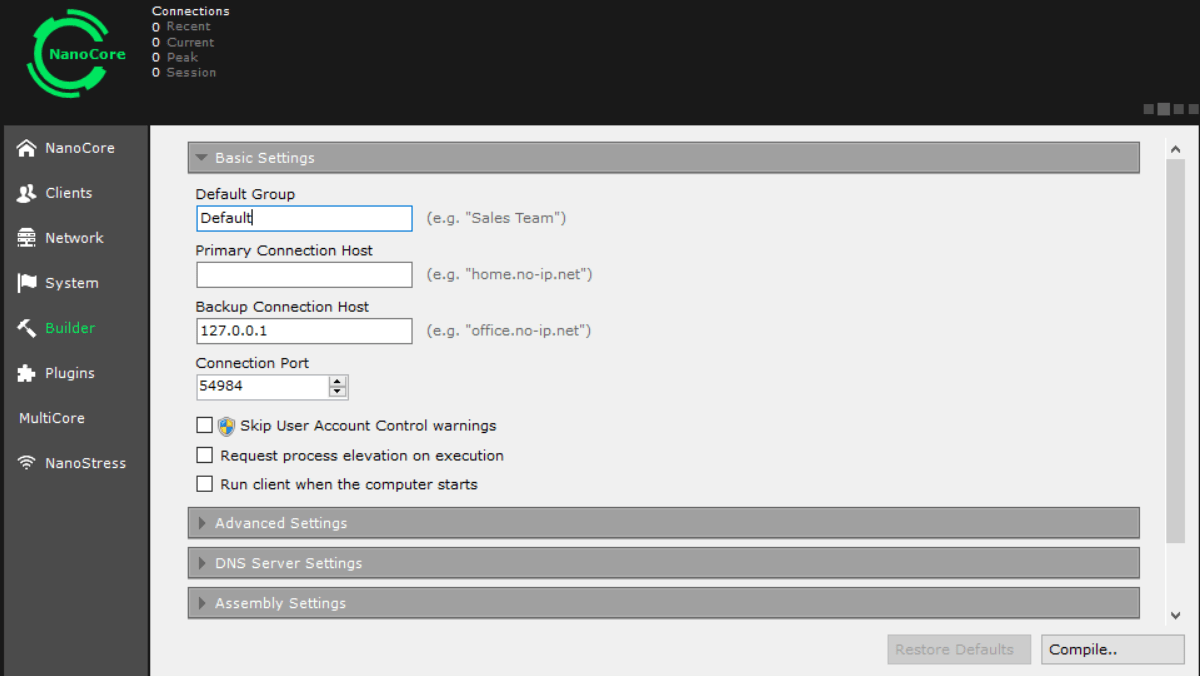Click the Peak connections counter
This screenshot has width=1200, height=676.
(x=175, y=57)
